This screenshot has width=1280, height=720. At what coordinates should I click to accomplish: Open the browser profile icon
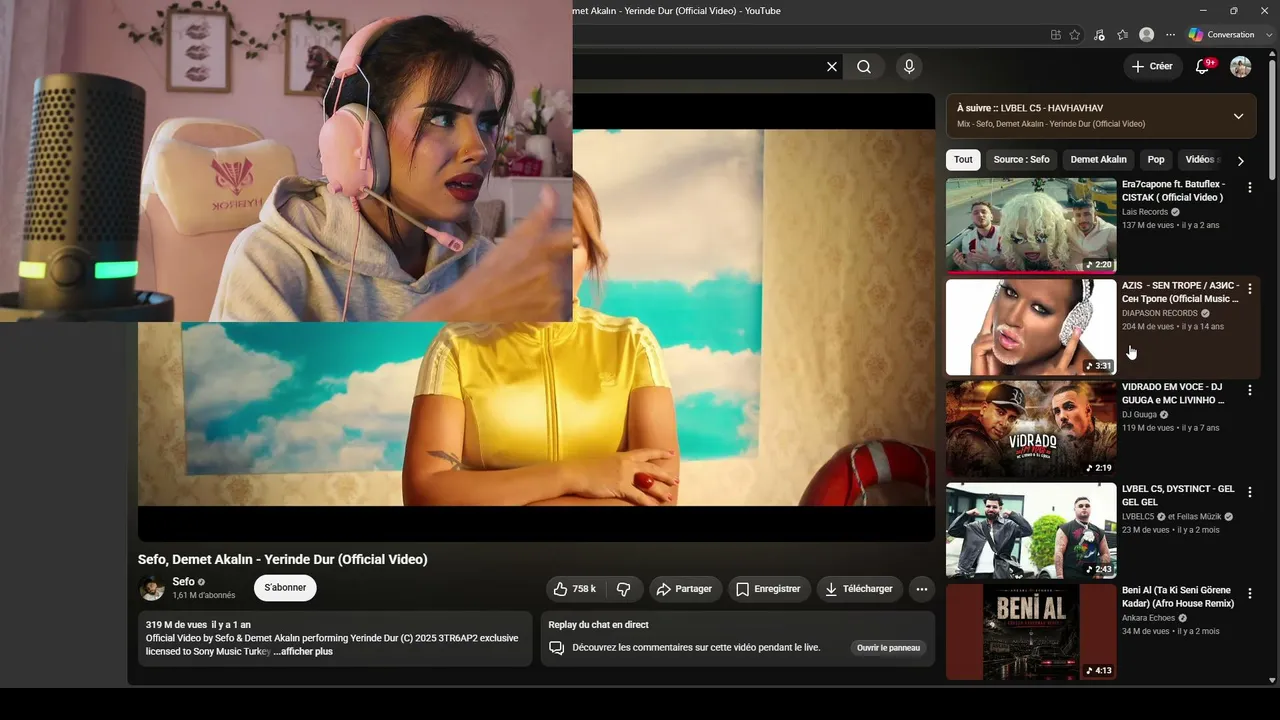tap(1147, 35)
